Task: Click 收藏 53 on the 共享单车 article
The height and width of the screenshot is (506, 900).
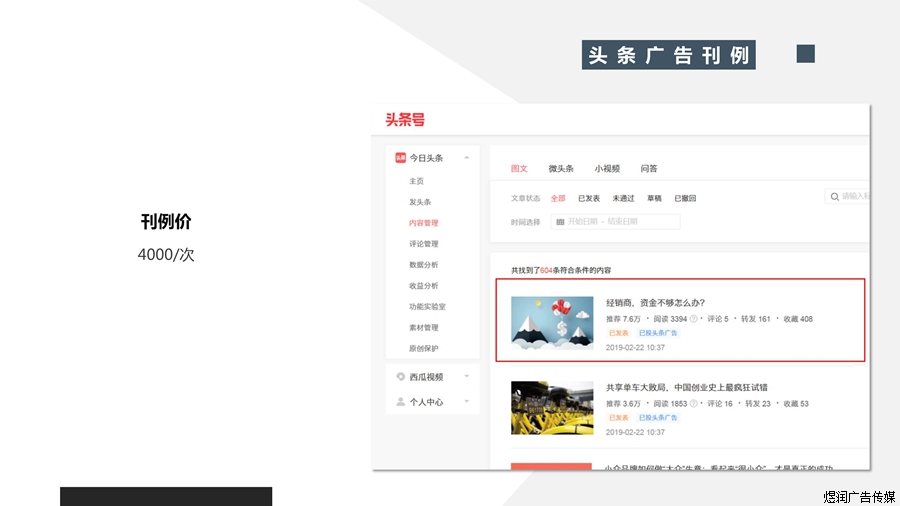Action: tap(796, 404)
